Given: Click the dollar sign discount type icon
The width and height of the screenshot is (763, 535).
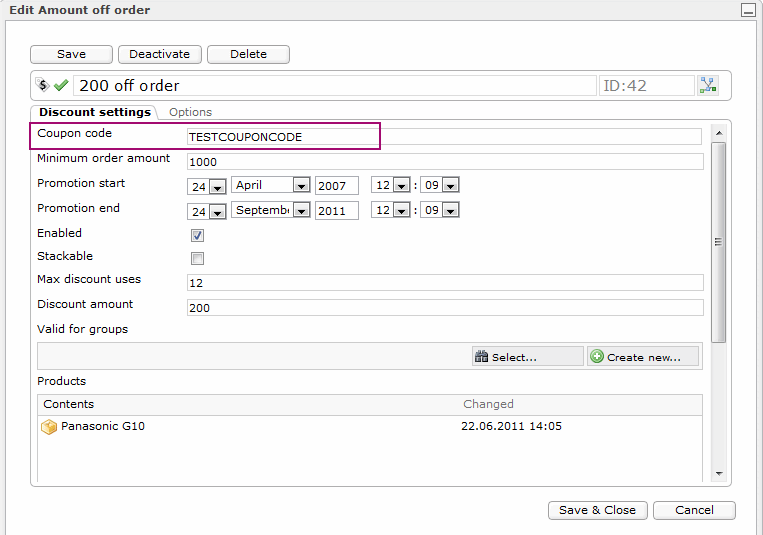Looking at the screenshot, I should (43, 86).
